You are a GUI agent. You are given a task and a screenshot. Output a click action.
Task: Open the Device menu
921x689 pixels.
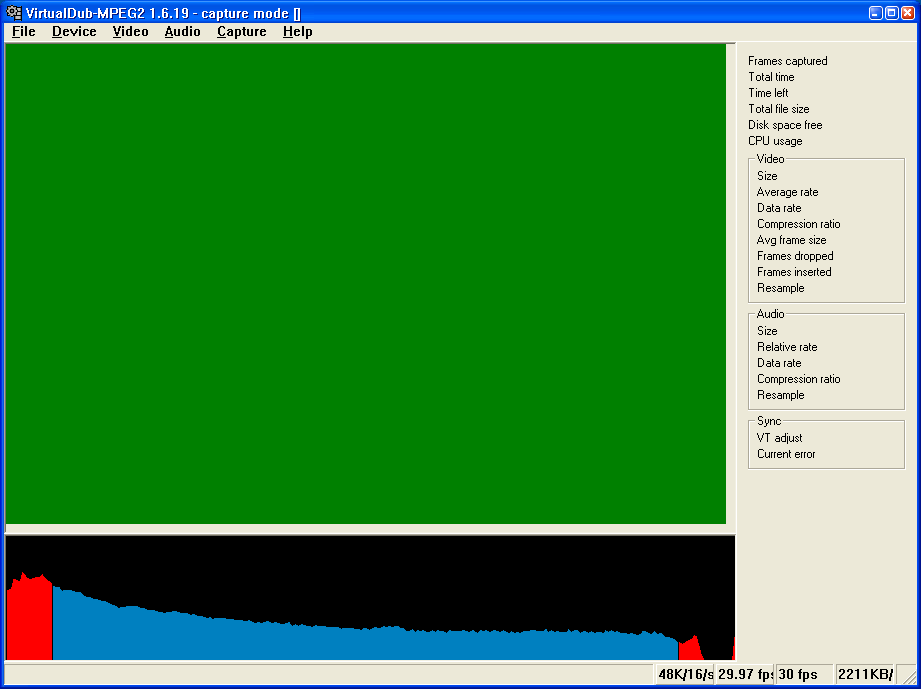pos(74,32)
